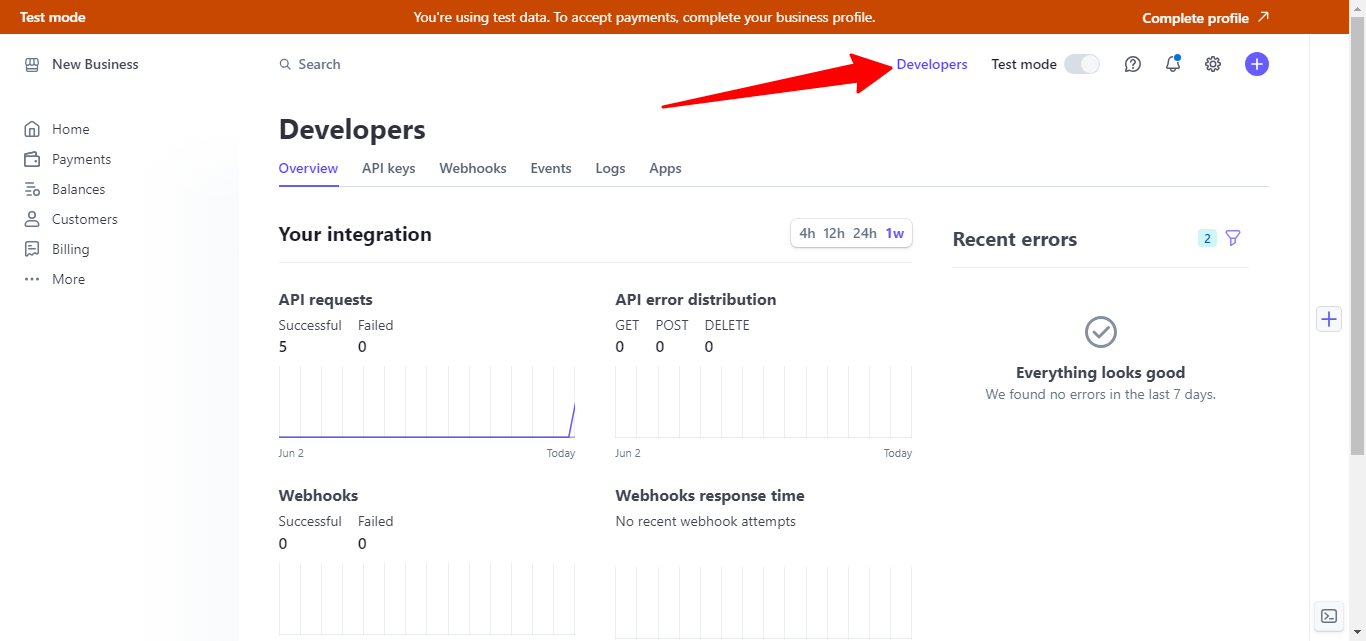Screen dimensions: 1366x641
Task: Select the 4h time range
Action: 807,233
